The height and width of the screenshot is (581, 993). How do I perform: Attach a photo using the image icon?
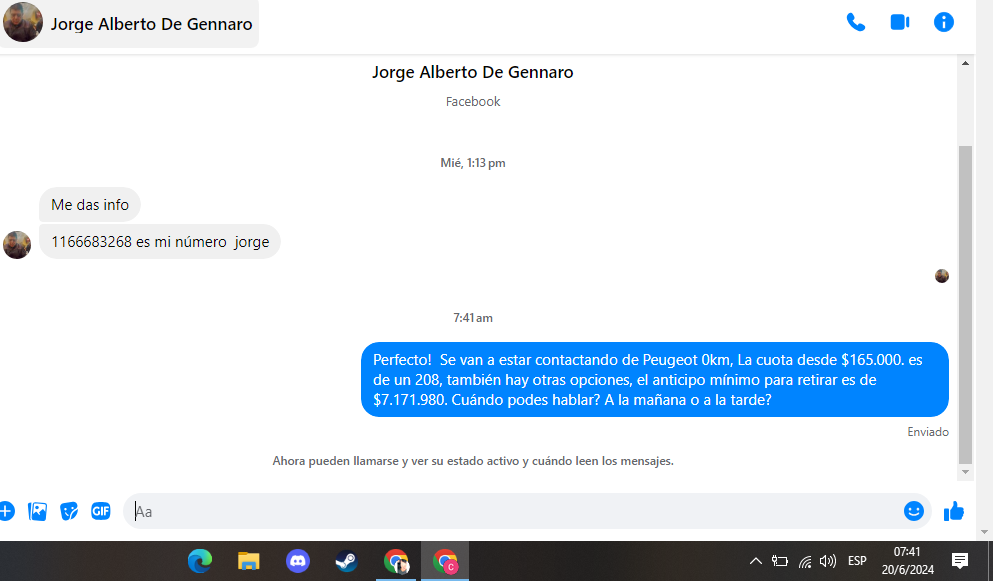[x=38, y=511]
